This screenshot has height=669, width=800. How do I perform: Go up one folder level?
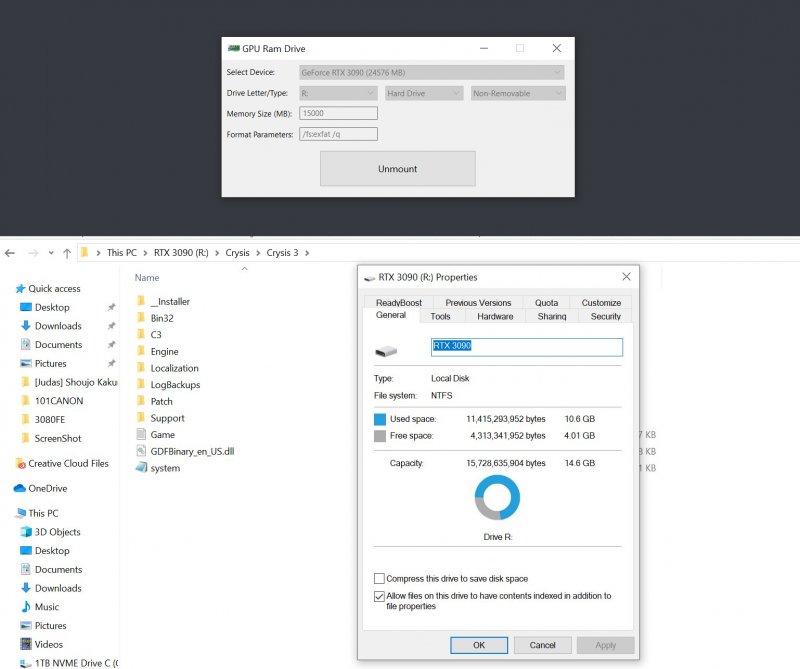coord(67,253)
